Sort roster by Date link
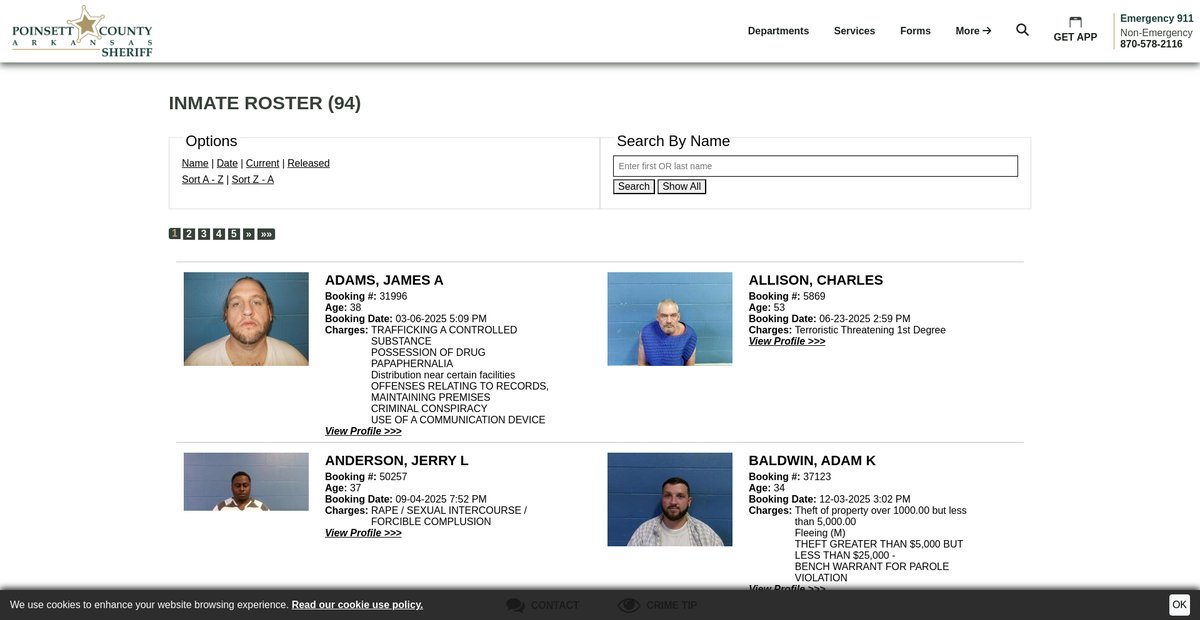 point(227,163)
